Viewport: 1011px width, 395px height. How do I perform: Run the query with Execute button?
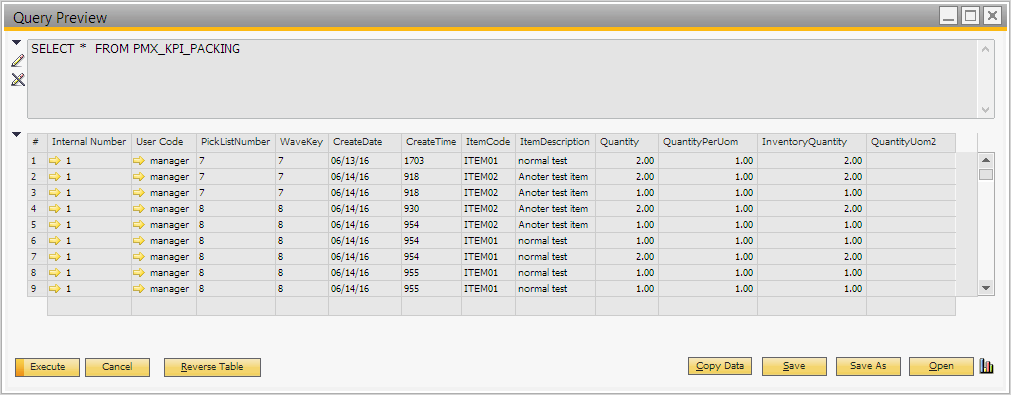(x=48, y=367)
